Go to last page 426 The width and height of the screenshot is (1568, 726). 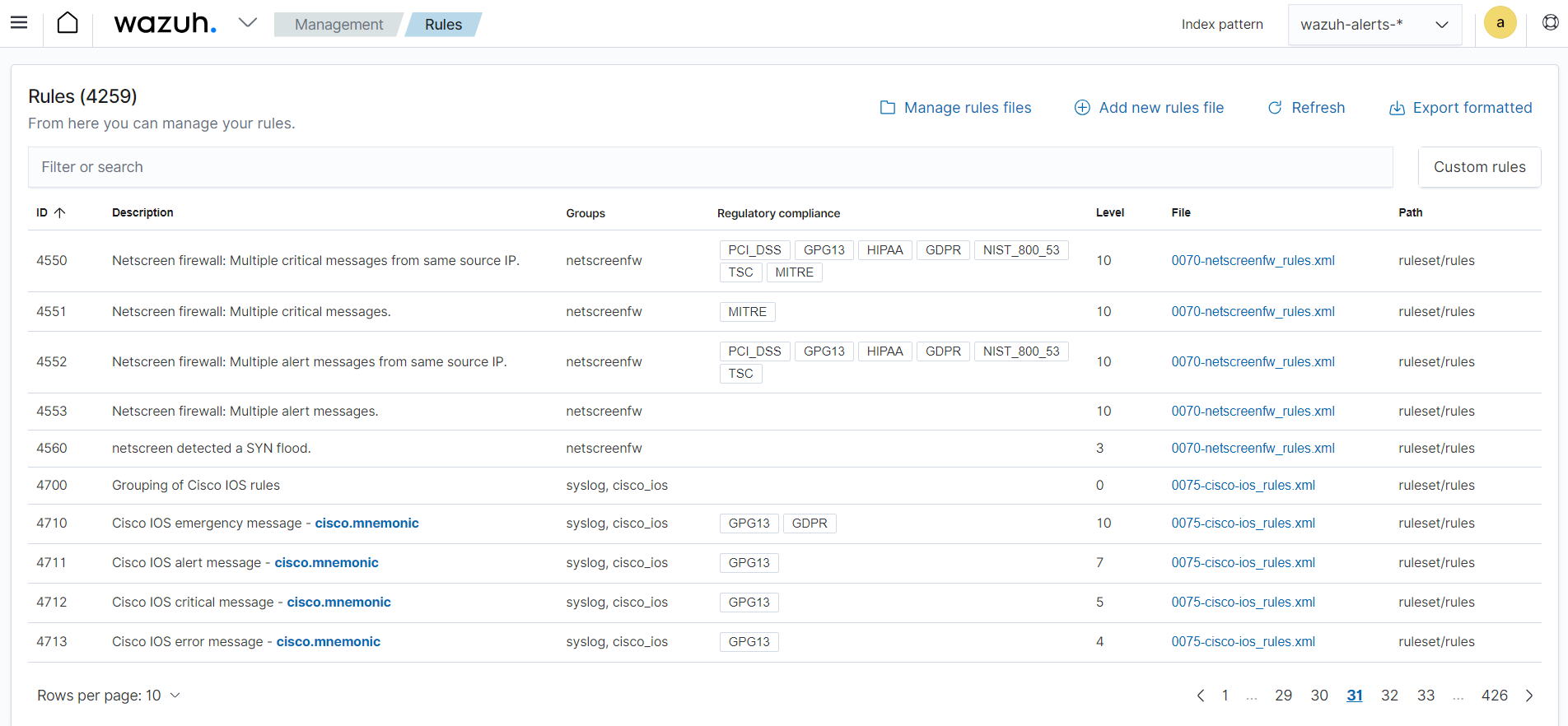point(1494,696)
